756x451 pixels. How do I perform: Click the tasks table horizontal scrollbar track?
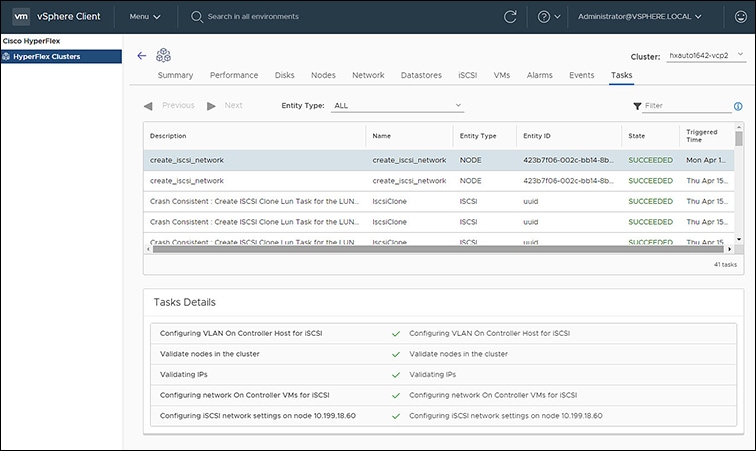tap(438, 249)
